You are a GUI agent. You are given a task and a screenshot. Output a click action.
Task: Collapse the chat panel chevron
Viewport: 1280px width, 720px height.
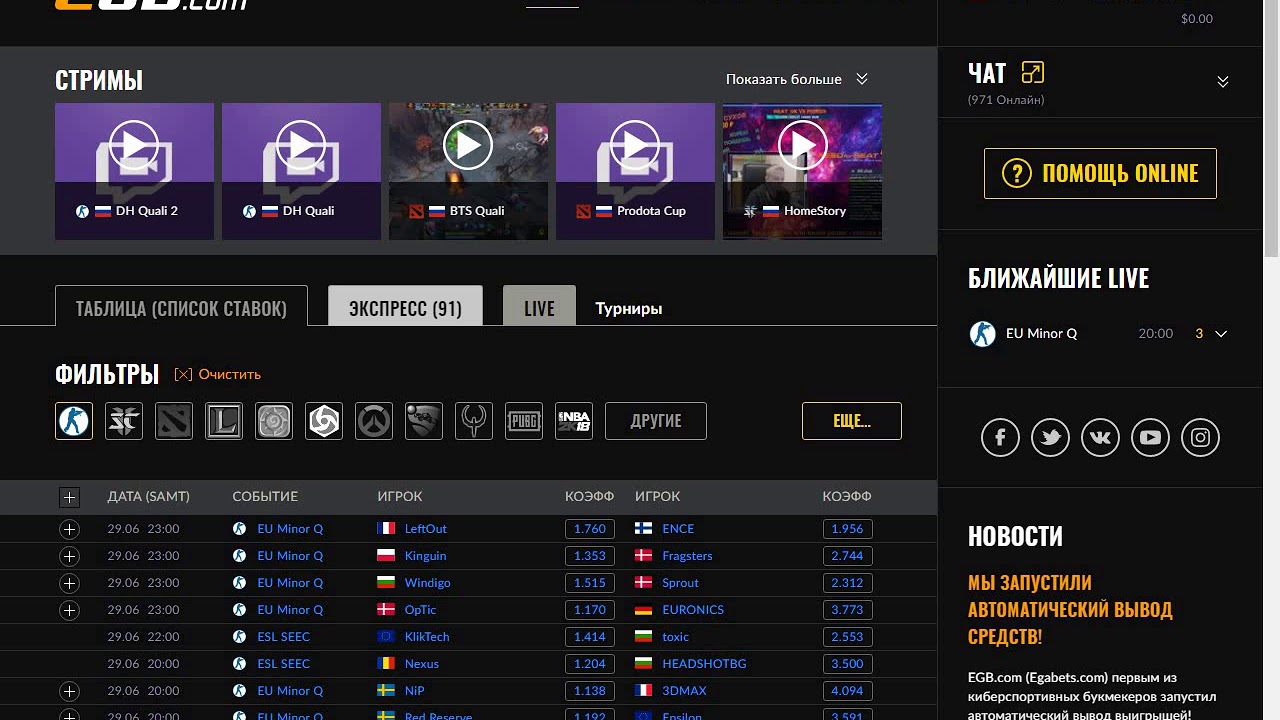click(1222, 82)
